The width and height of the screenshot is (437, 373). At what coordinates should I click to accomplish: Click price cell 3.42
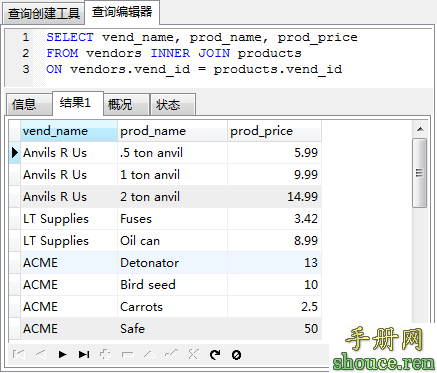point(274,219)
